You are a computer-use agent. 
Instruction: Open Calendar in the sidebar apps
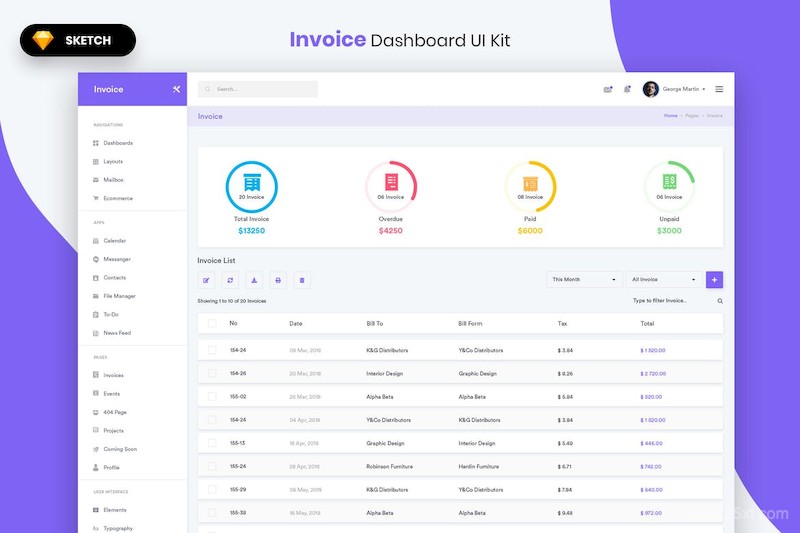114,240
